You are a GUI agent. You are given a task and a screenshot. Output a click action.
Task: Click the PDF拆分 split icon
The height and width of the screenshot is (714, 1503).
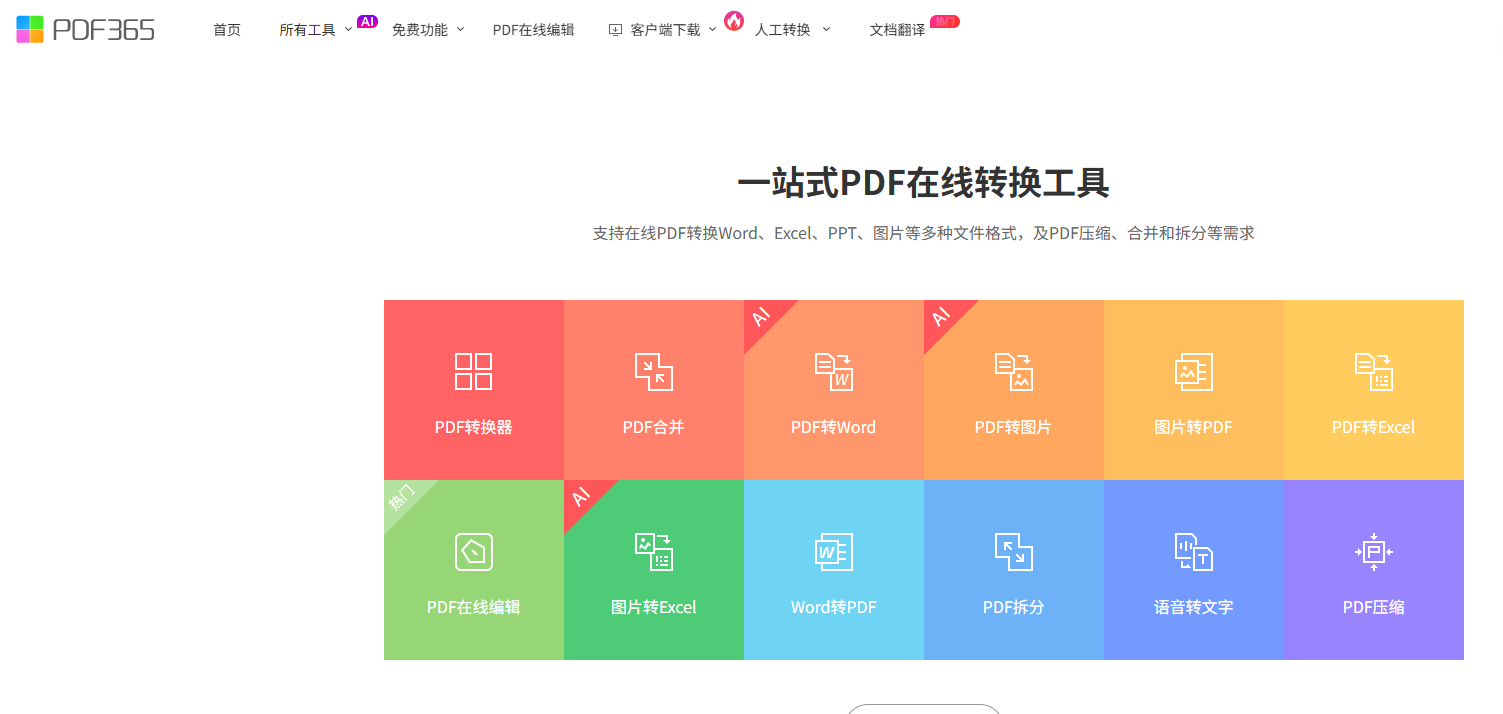(1013, 551)
